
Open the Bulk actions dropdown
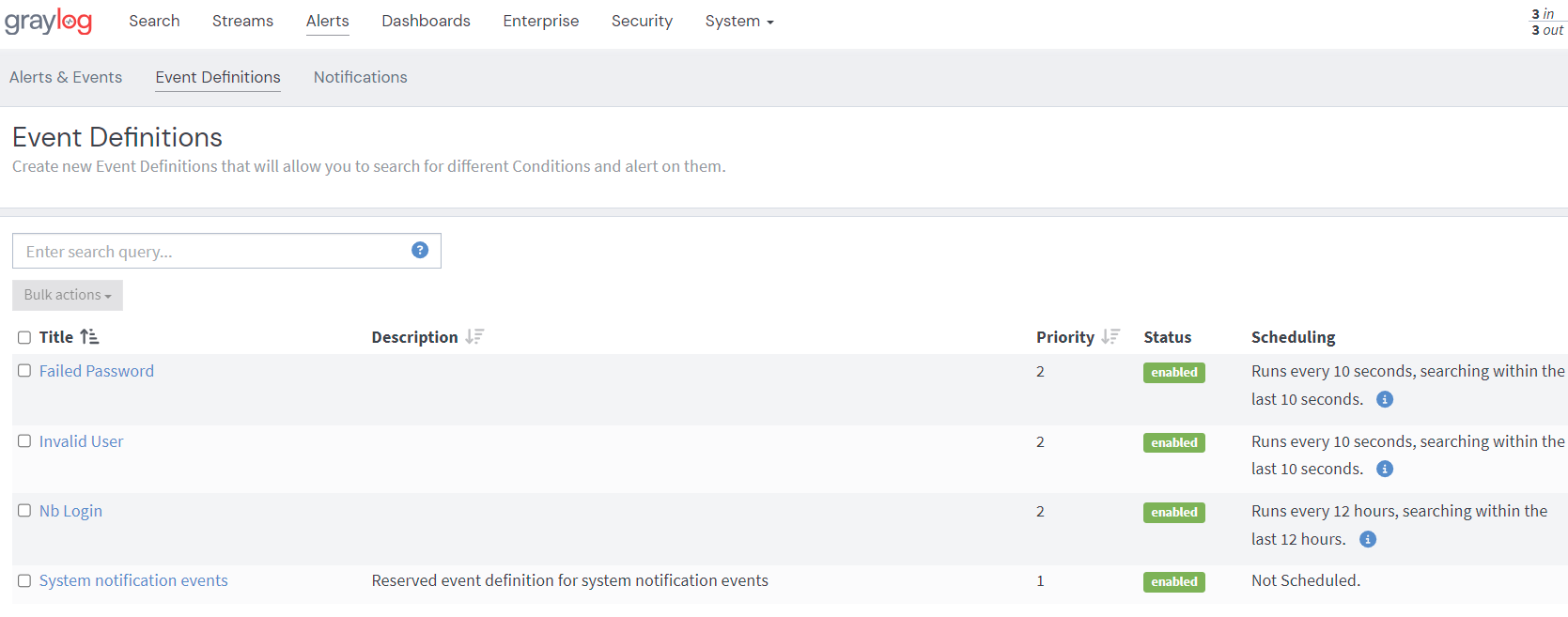68,295
